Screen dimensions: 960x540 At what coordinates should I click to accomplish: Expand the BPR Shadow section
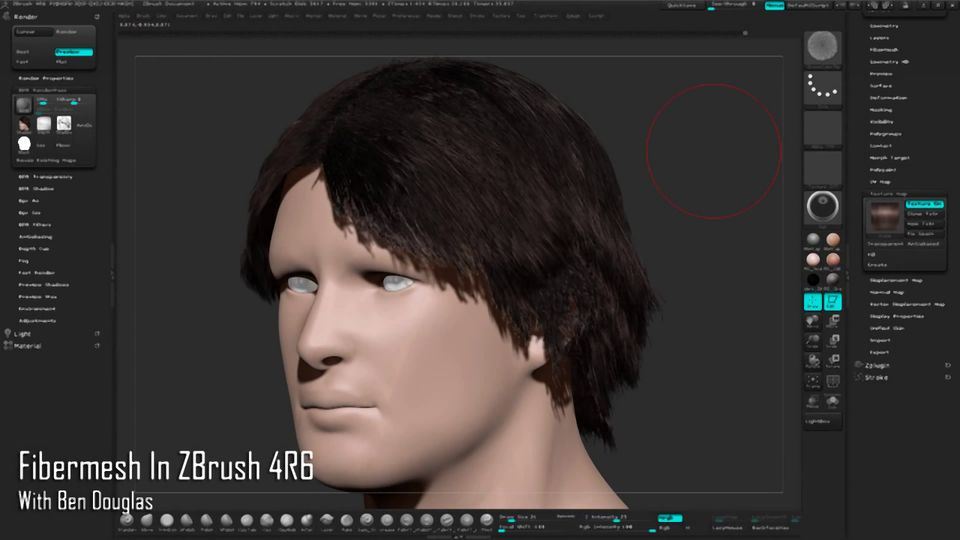point(36,189)
